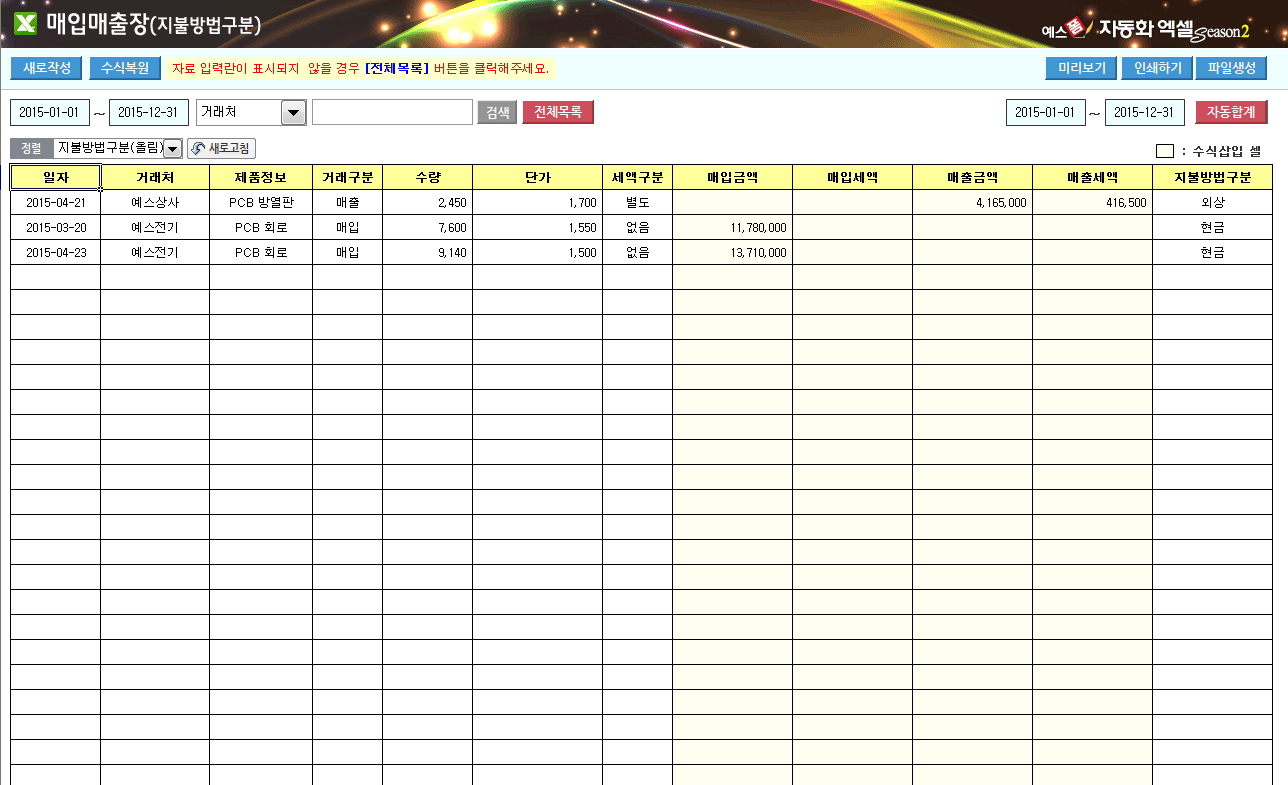Screen dimensions: 1288x785
Task: Edit the left start date 2015-01-01 field
Action: point(50,112)
